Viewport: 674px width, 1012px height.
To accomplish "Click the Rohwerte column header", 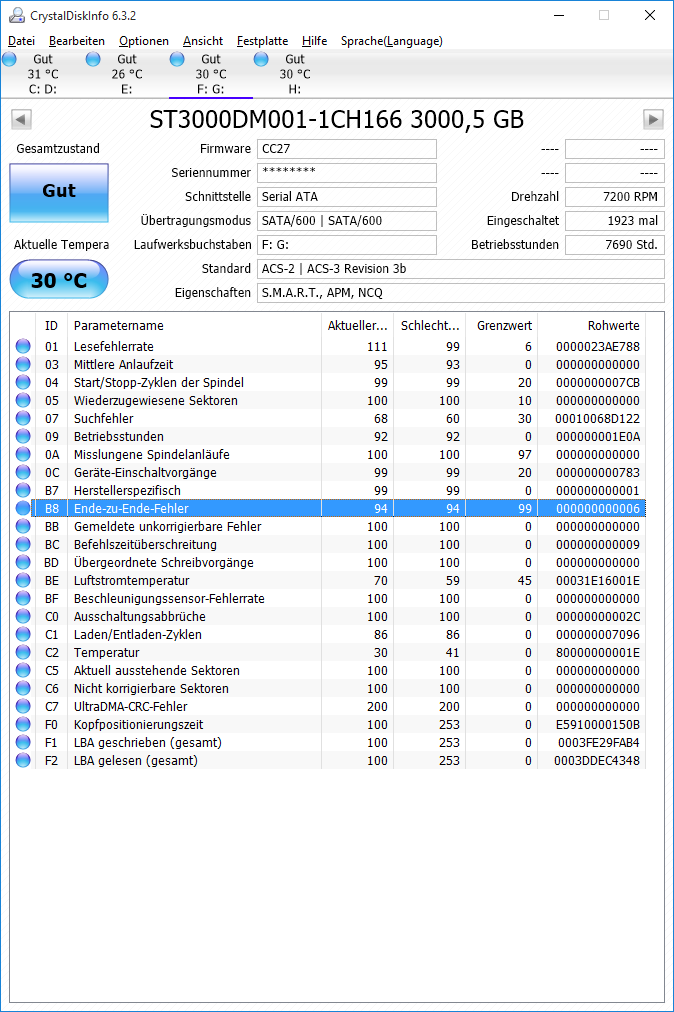I will [591, 326].
